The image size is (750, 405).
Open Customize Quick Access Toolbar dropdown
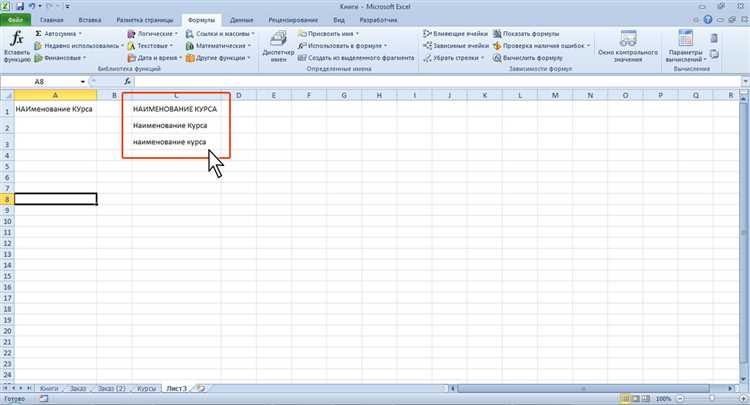pyautogui.click(x=67, y=7)
